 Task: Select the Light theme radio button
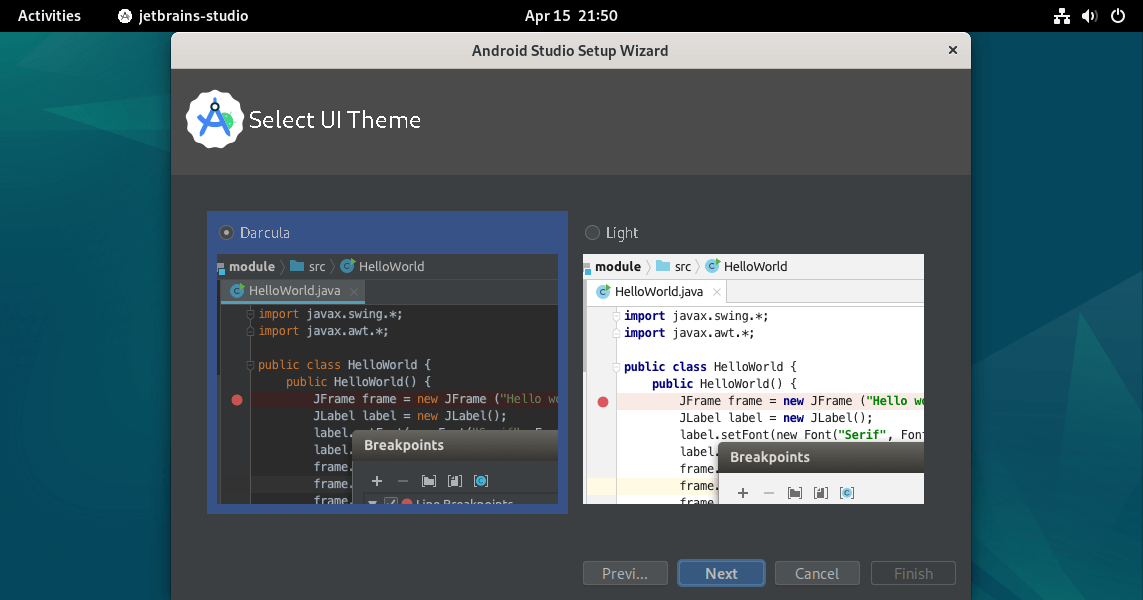tap(593, 233)
